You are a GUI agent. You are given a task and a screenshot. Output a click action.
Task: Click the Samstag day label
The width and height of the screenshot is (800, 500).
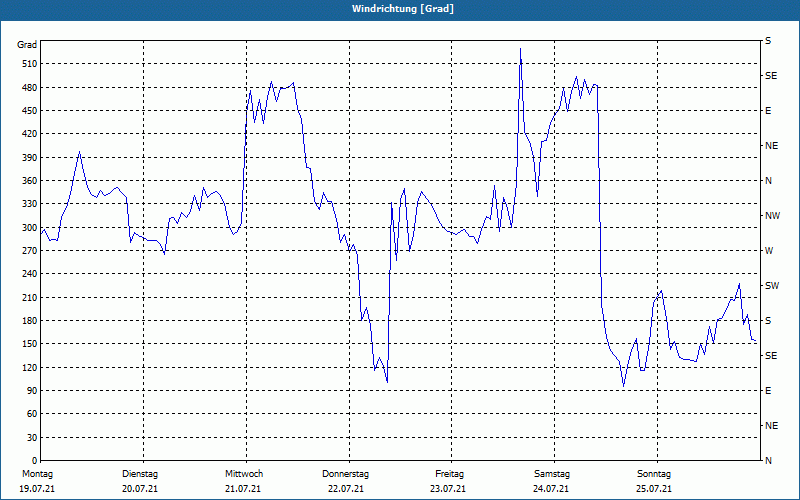pyautogui.click(x=552, y=474)
